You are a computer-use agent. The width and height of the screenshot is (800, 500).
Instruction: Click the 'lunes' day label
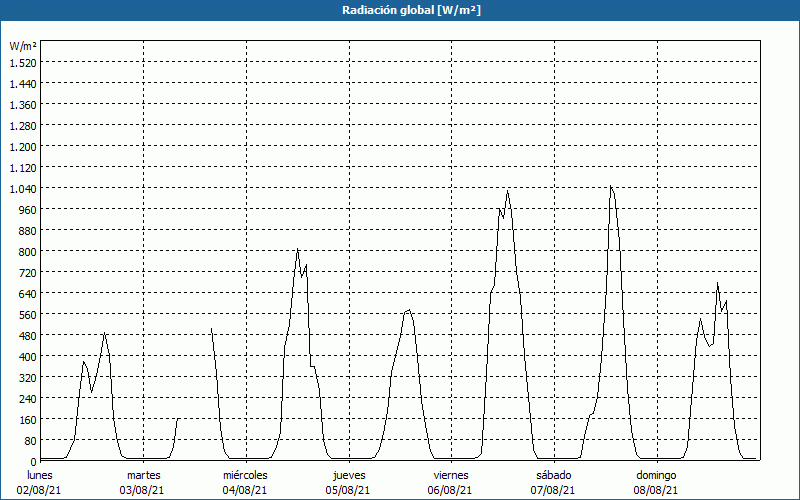[40, 475]
